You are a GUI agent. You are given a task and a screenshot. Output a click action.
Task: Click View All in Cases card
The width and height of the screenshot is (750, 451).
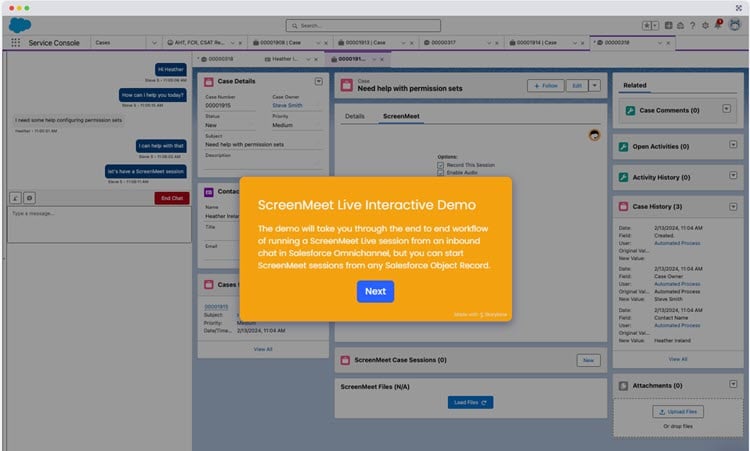263,350
